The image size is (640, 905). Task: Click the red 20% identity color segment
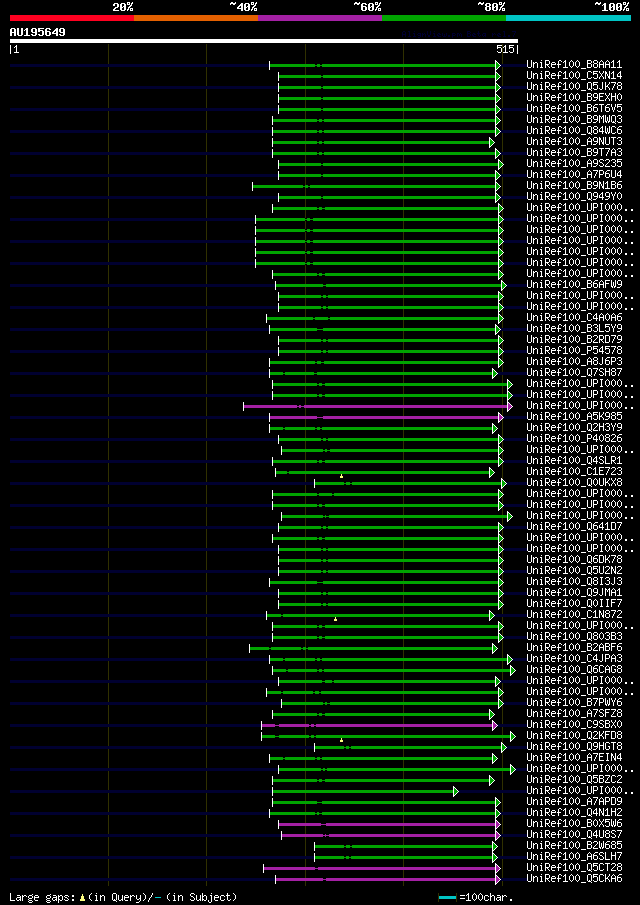72,18
